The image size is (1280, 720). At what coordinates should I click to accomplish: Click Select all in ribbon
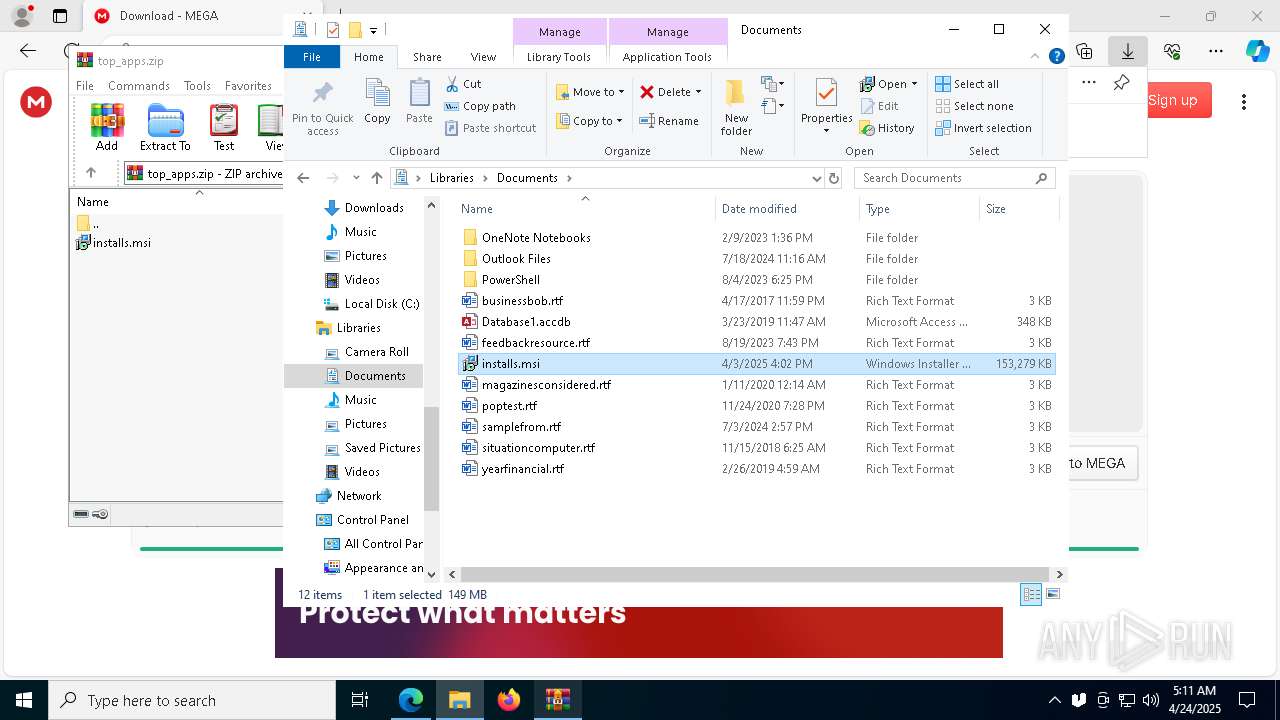[x=967, y=84]
